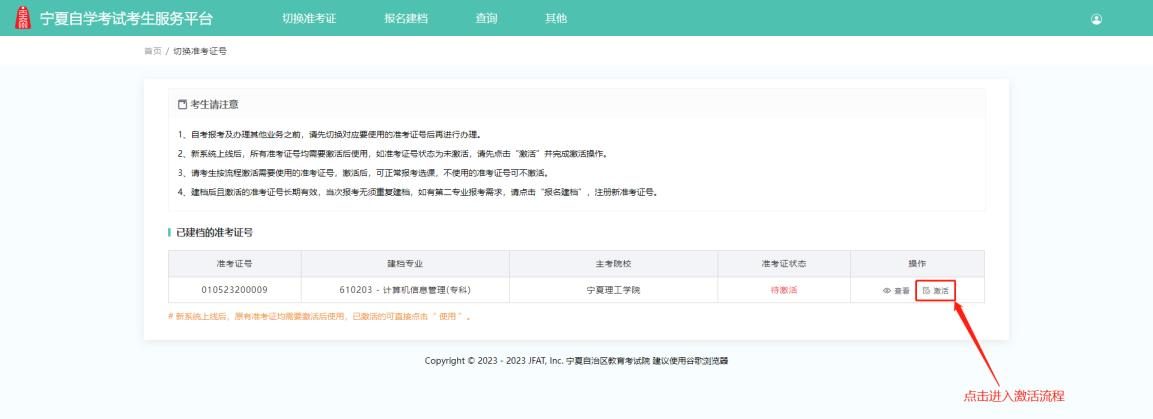Click the 准考证状态 column header

tap(783, 264)
